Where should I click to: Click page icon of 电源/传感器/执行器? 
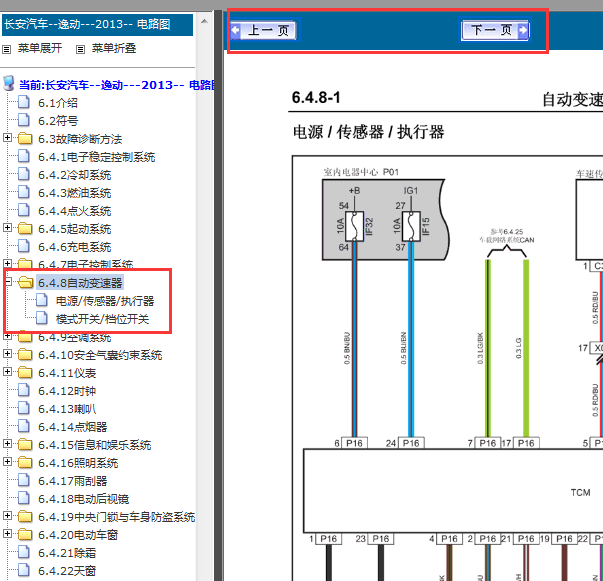(x=42, y=300)
